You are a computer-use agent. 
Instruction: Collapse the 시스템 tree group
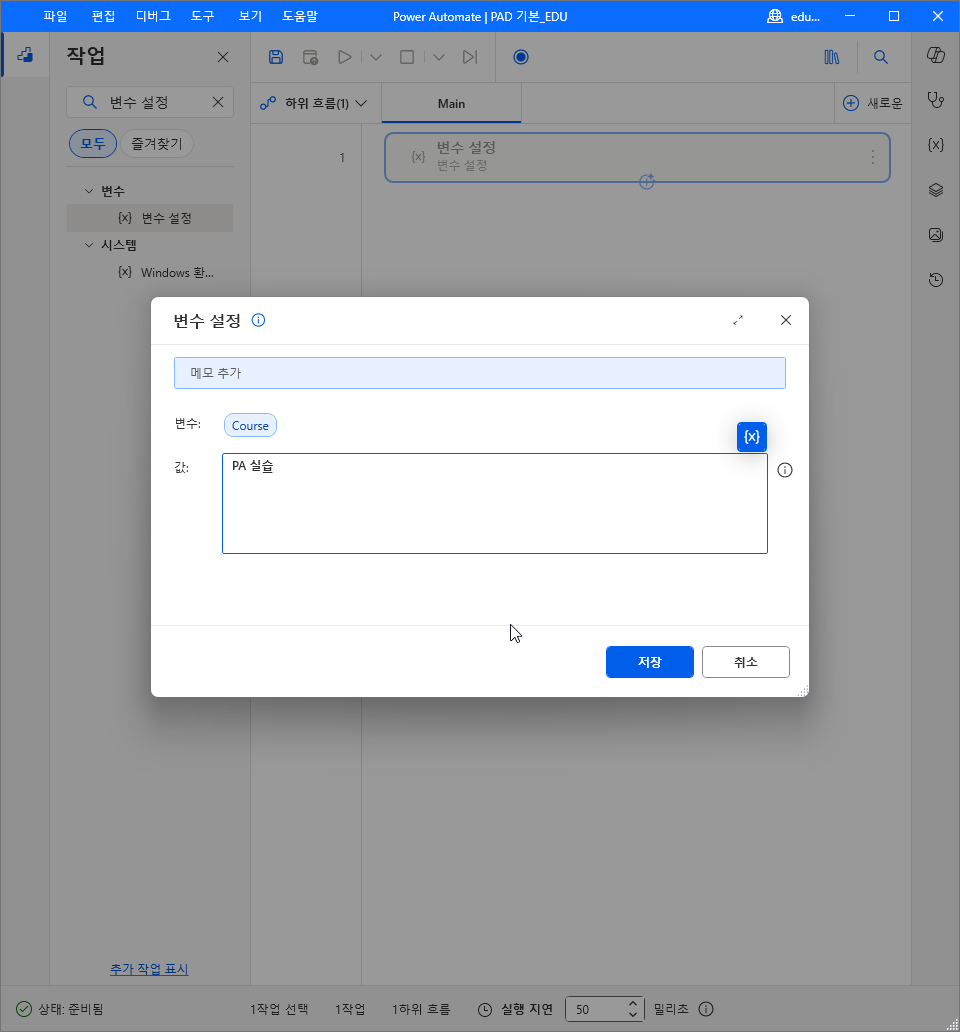[89, 245]
